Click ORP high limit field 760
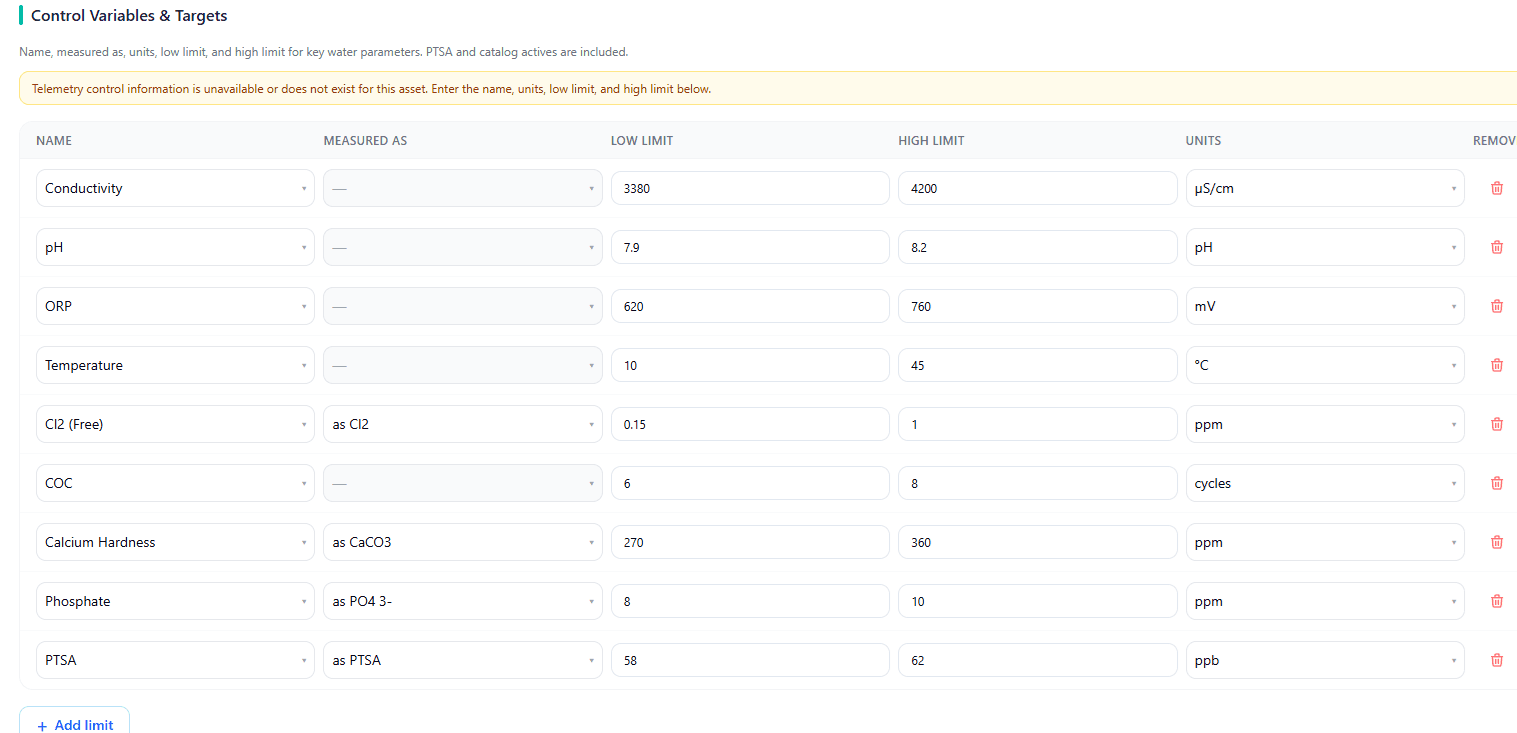This screenshot has height=733, width=1517. pyautogui.click(x=1037, y=306)
